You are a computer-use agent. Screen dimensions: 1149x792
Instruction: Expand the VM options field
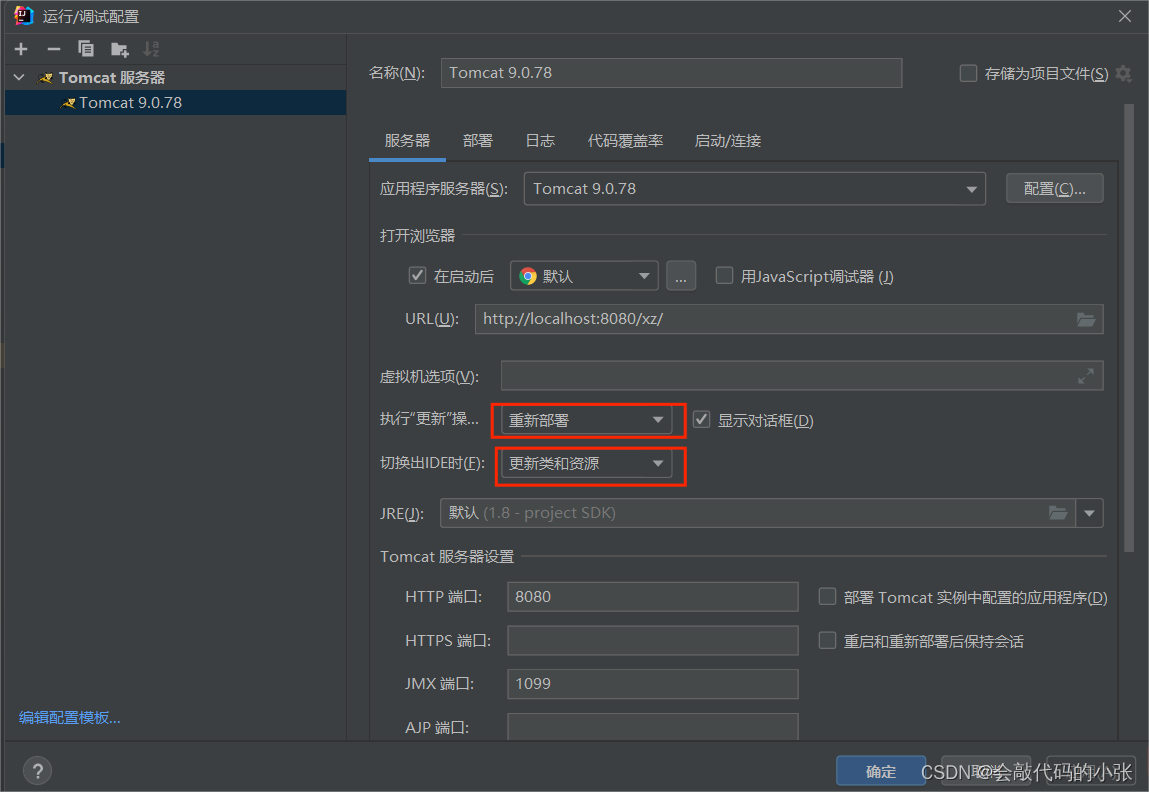pos(1086,376)
